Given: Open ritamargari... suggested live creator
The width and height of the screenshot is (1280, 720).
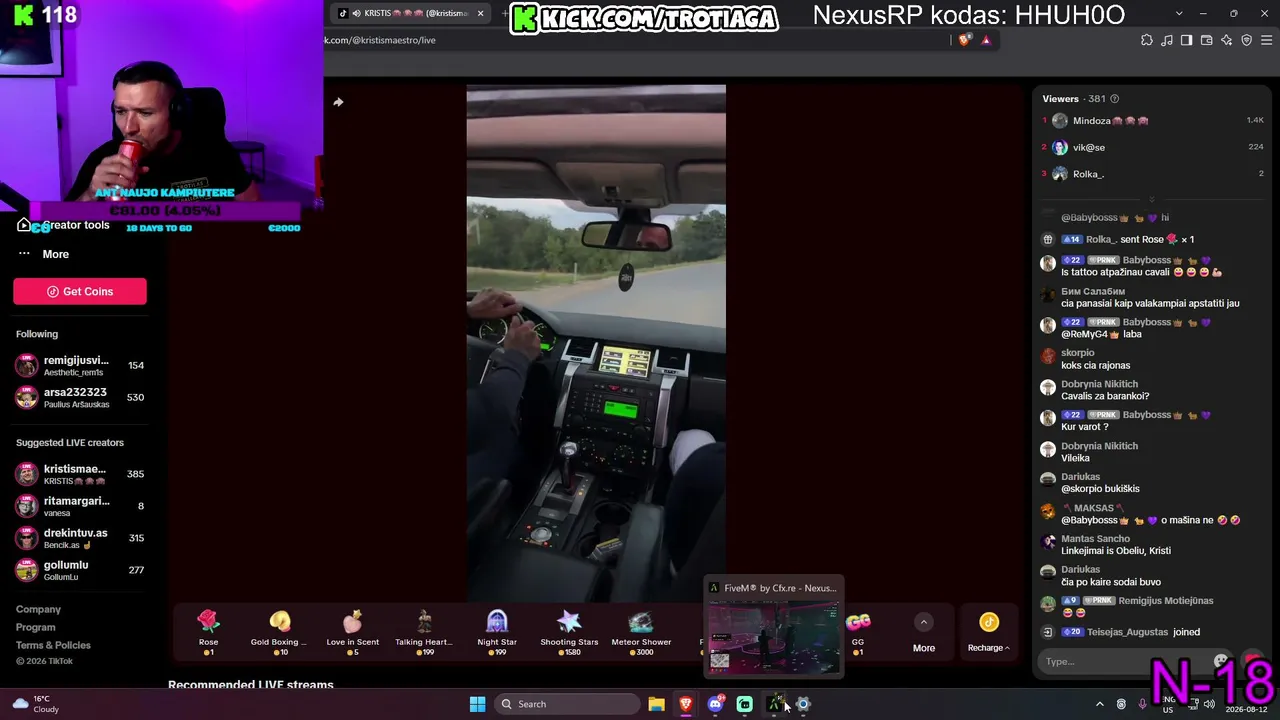Looking at the screenshot, I should (80, 506).
